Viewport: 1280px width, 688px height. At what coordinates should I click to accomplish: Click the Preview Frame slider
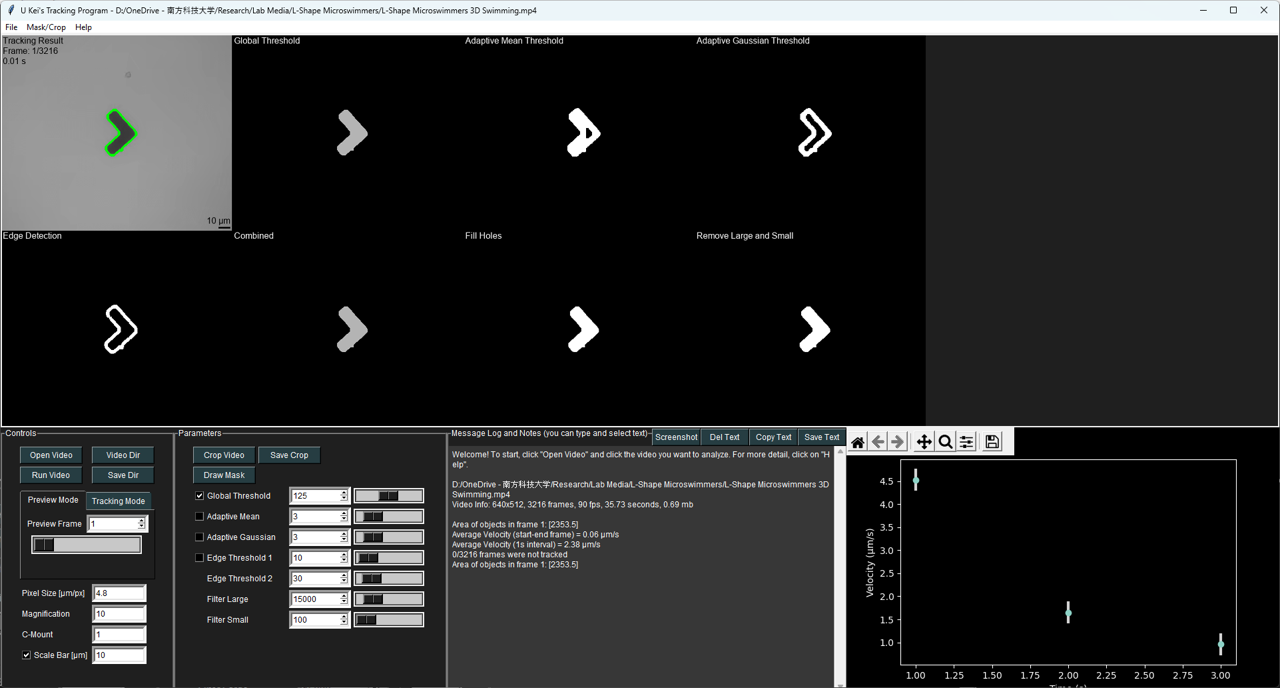point(86,545)
